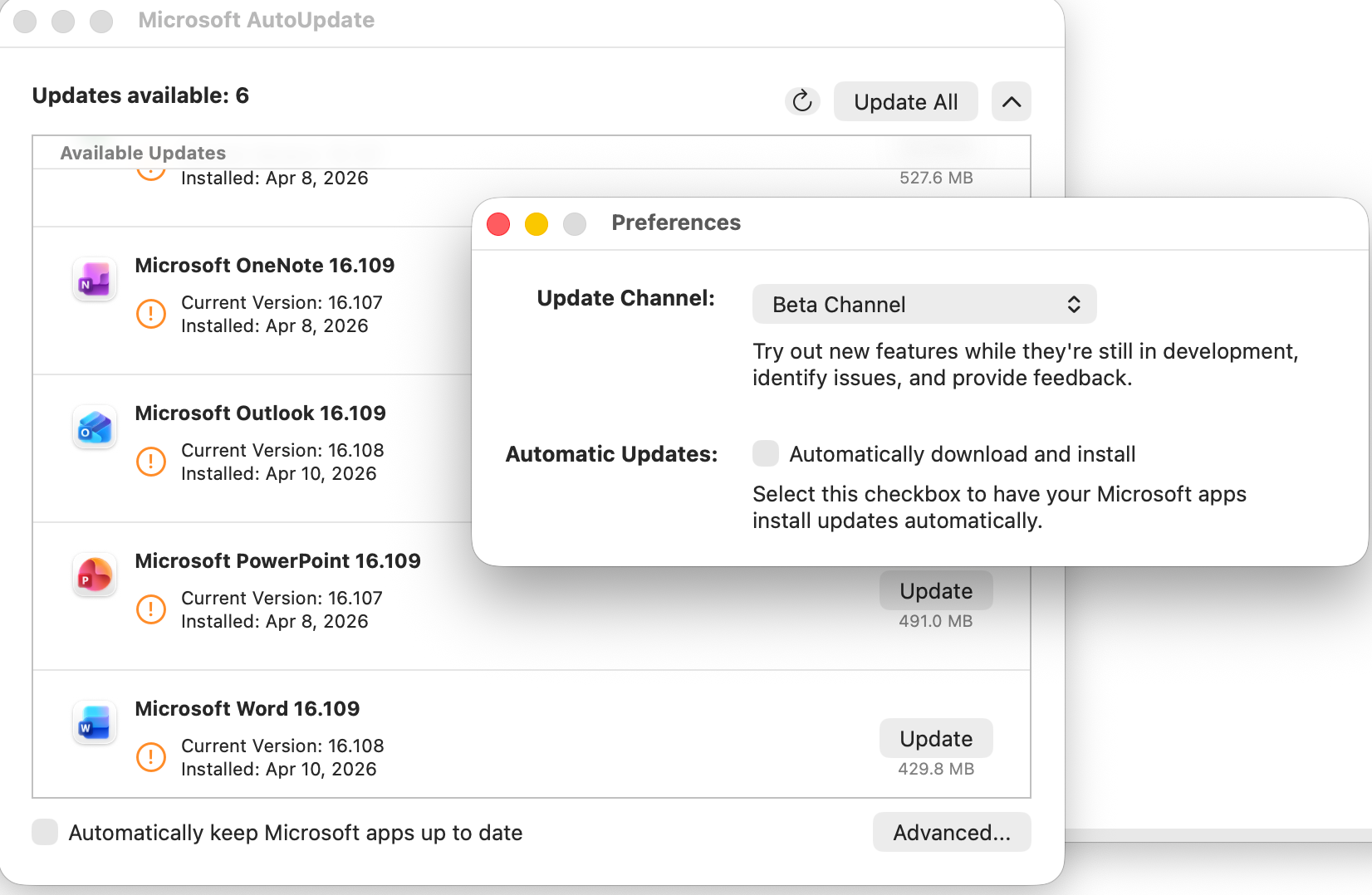The height and width of the screenshot is (895, 1372).
Task: Minimize the Preferences window with the yellow button
Action: 537,223
